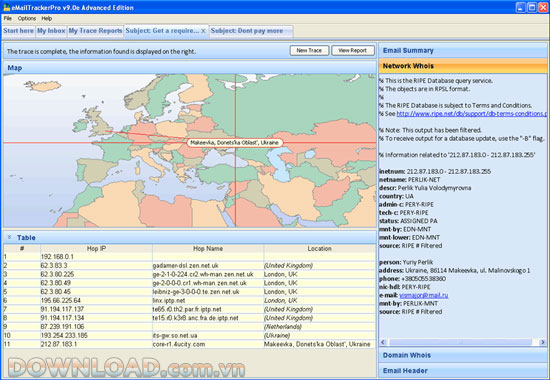Expand the Email Summary panel
550x380 pixels.
463,51
